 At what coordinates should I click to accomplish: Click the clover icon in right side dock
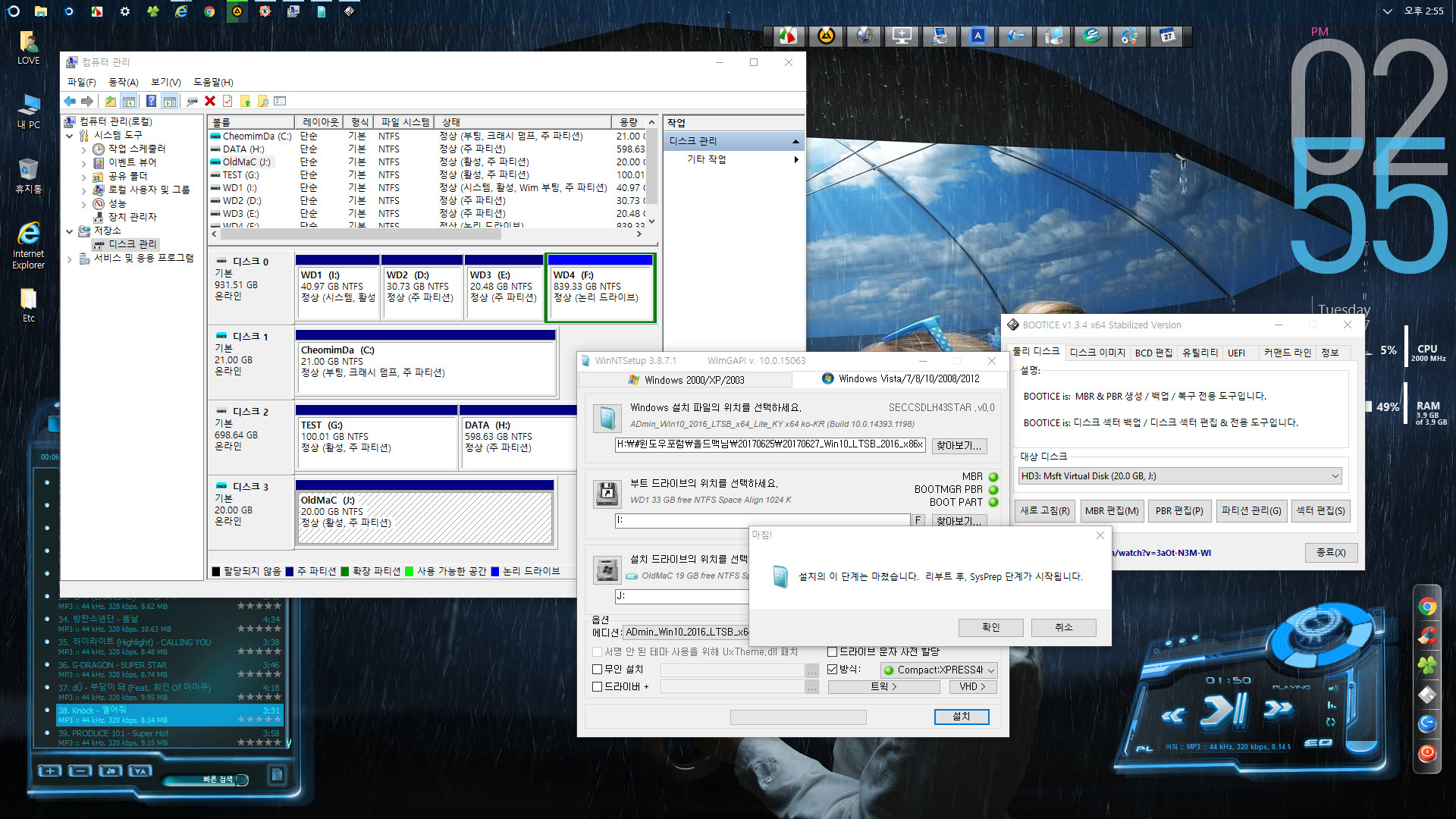coord(1427,665)
